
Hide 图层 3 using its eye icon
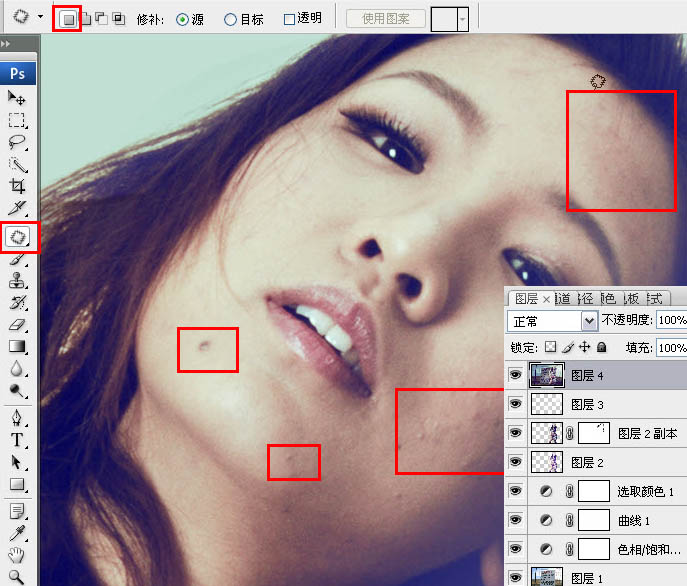[516, 404]
